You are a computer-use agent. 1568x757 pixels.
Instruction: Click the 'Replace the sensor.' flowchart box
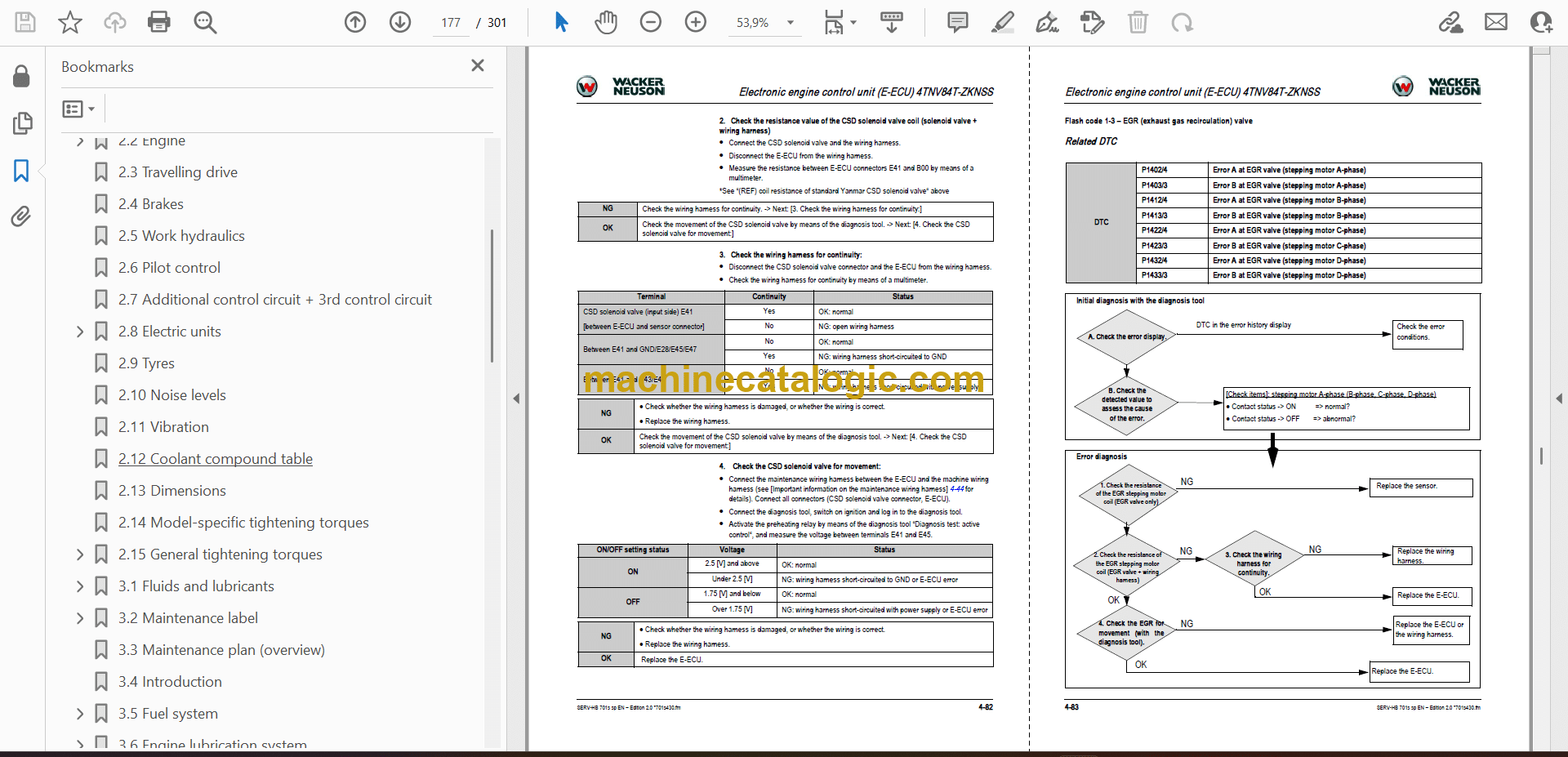point(1420,488)
